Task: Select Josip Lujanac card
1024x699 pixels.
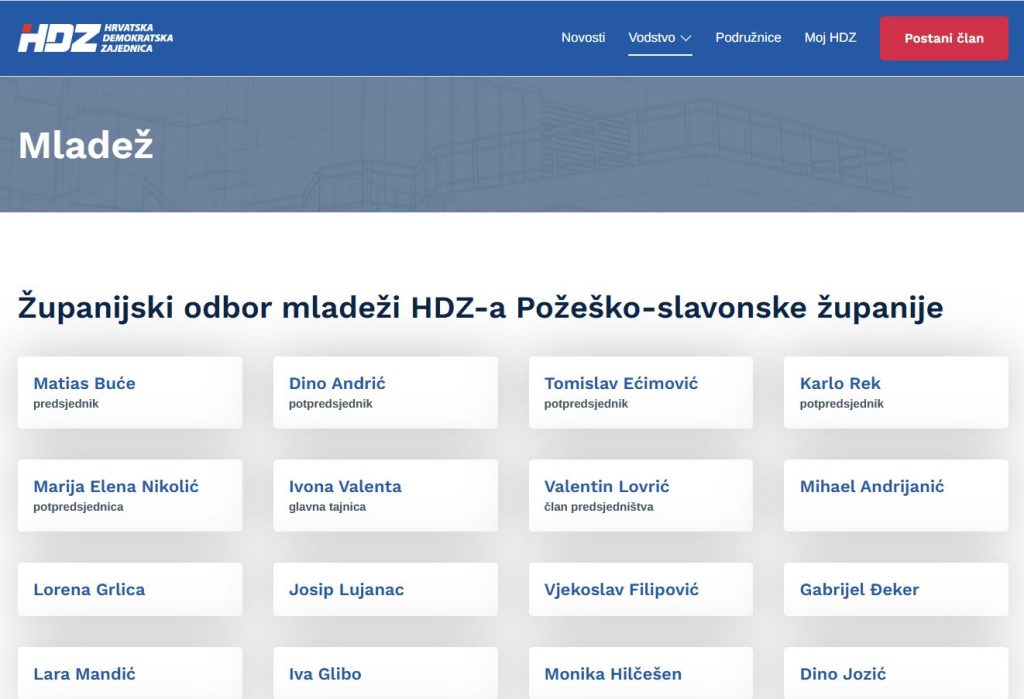Action: pos(385,589)
